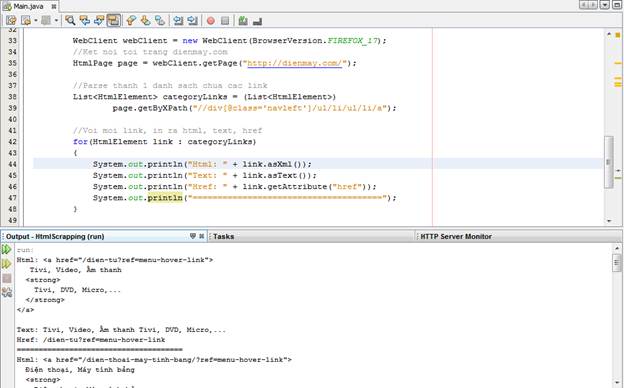
Task: Comment selected lines icon
Action: (x=243, y=20)
